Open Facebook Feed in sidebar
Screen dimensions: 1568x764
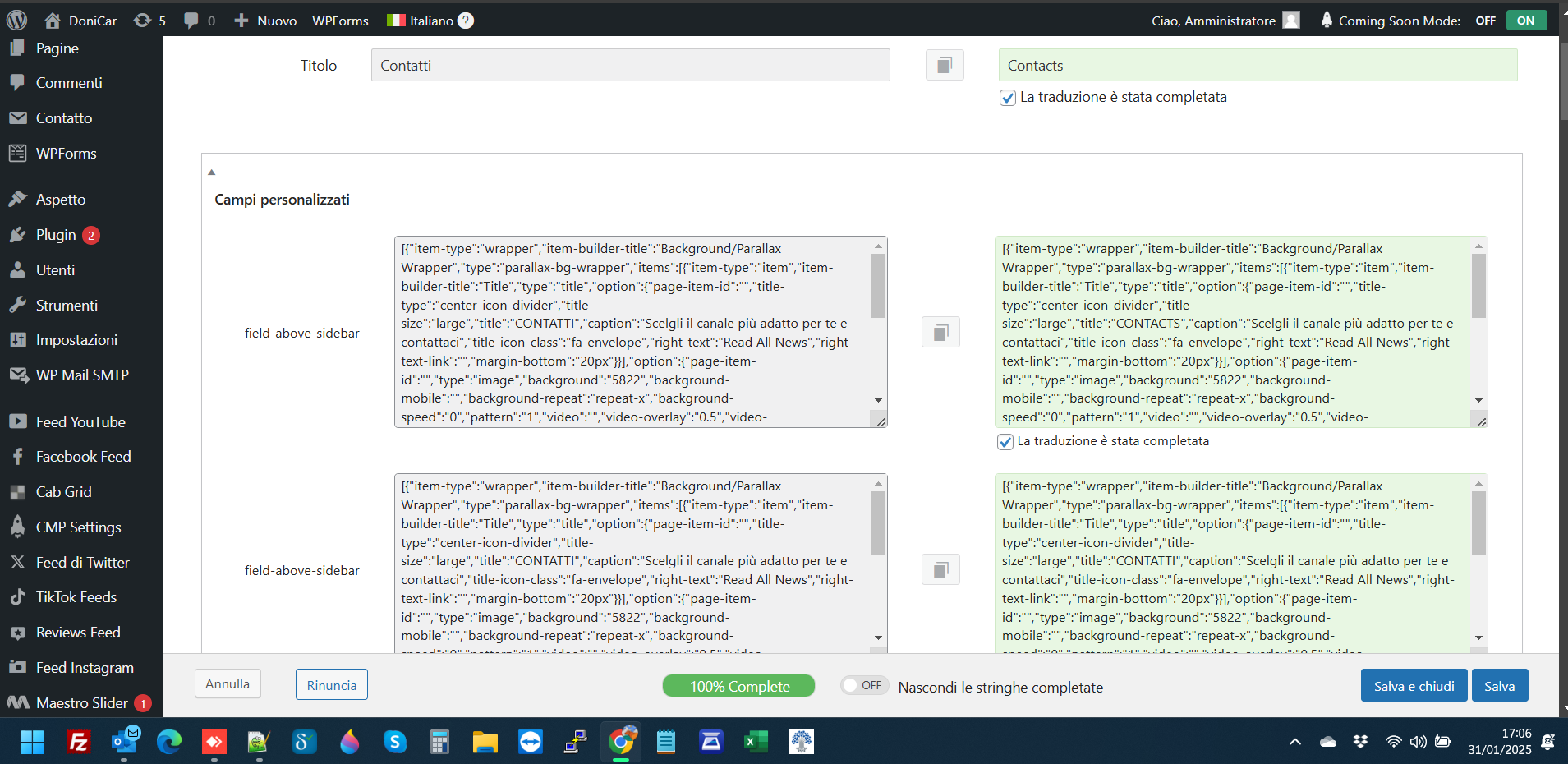coord(81,457)
